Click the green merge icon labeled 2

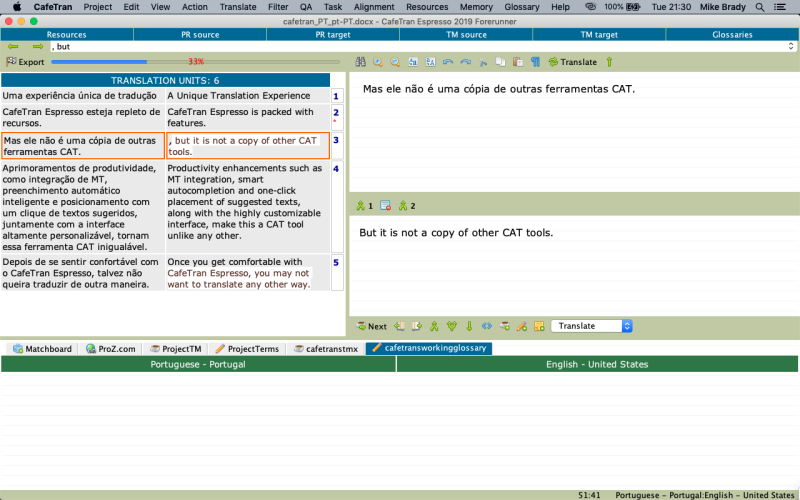coord(407,206)
